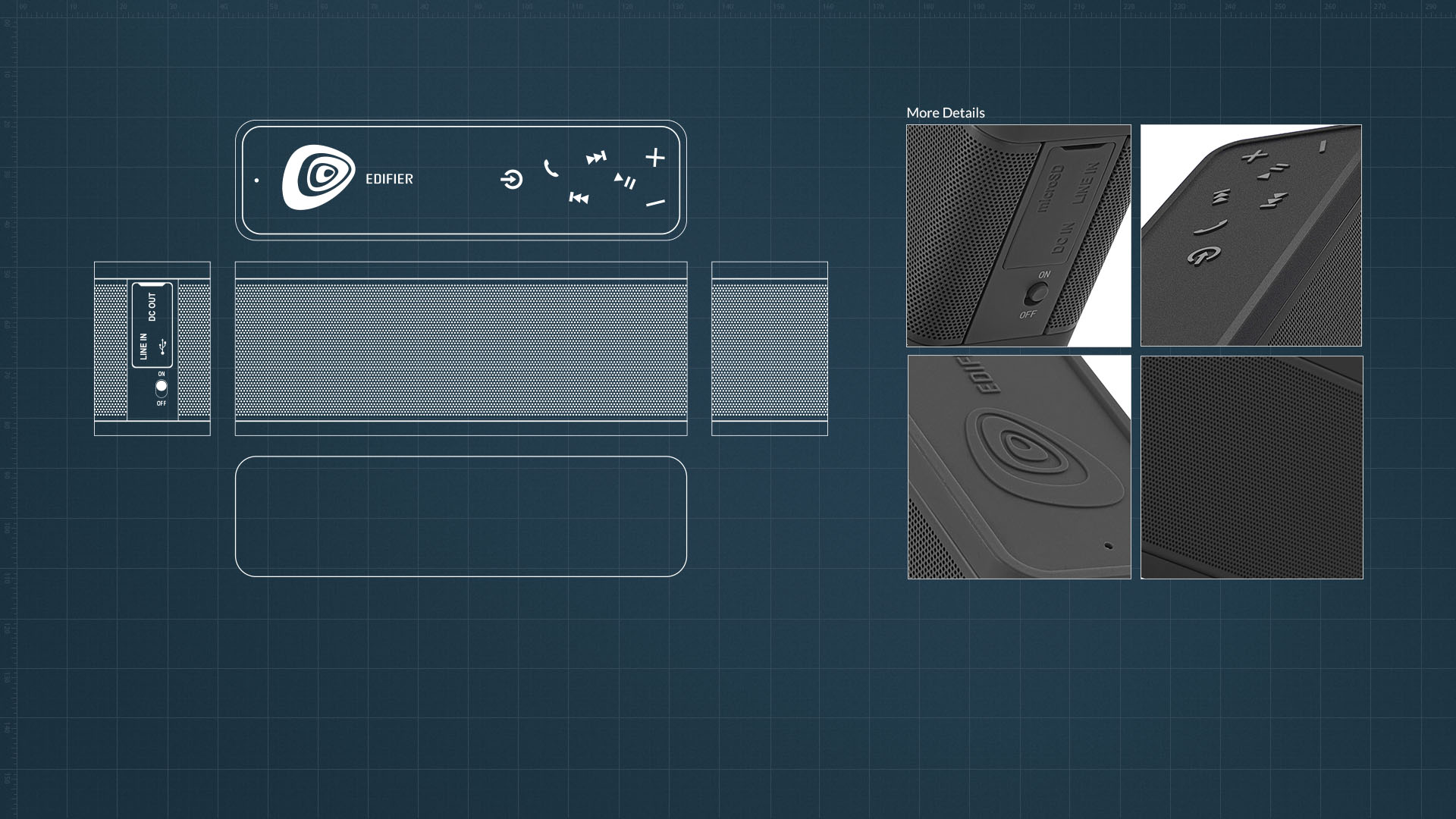Click the LINE IN label

point(143,346)
